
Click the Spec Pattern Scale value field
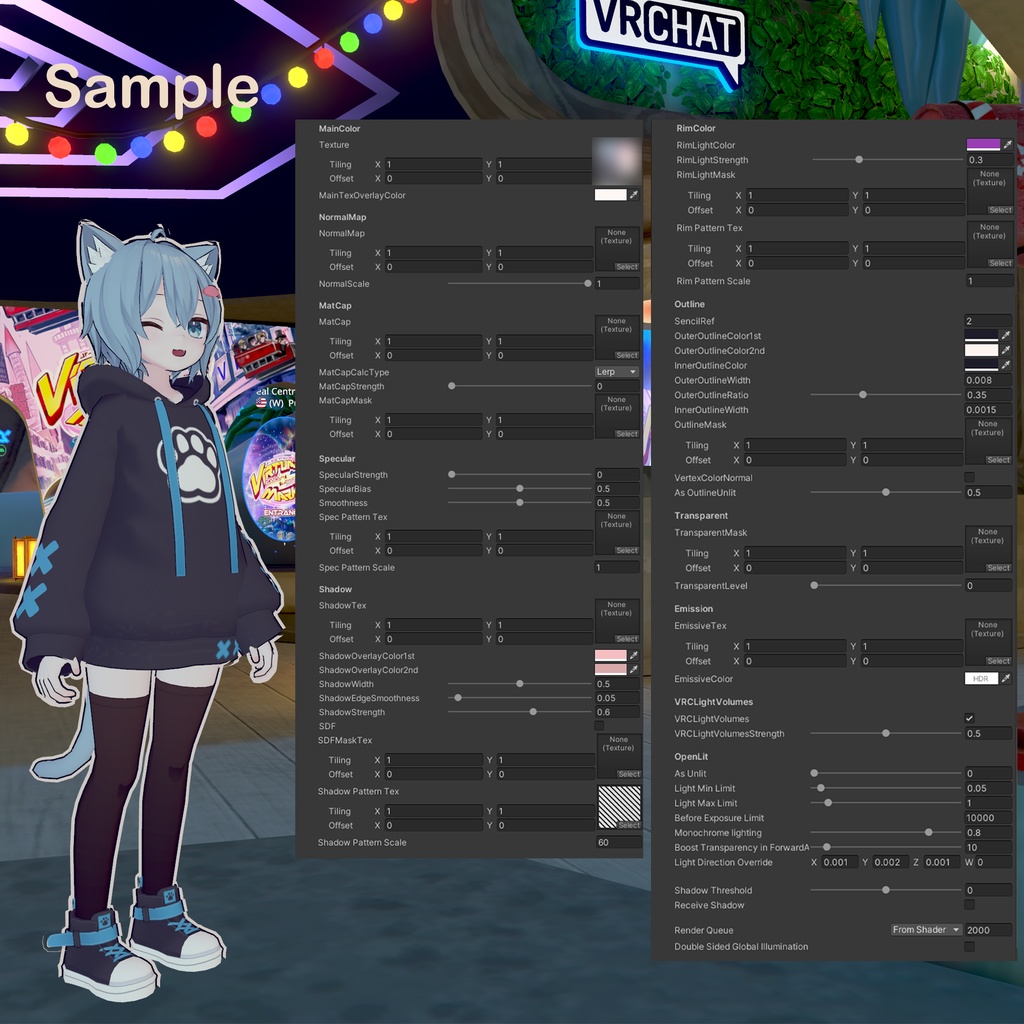(617, 568)
